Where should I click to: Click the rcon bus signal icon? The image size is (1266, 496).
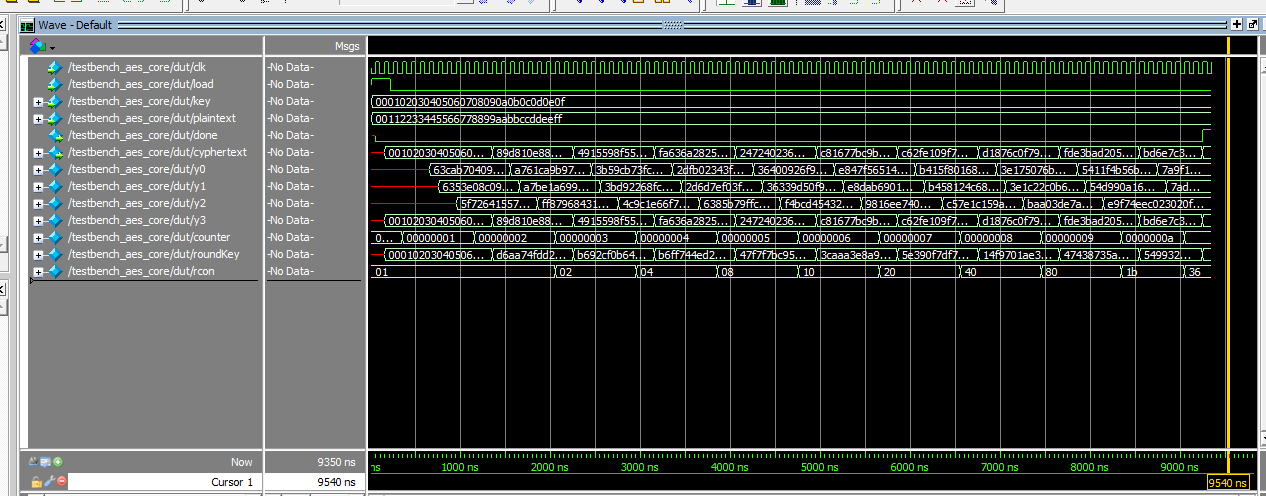pos(55,272)
